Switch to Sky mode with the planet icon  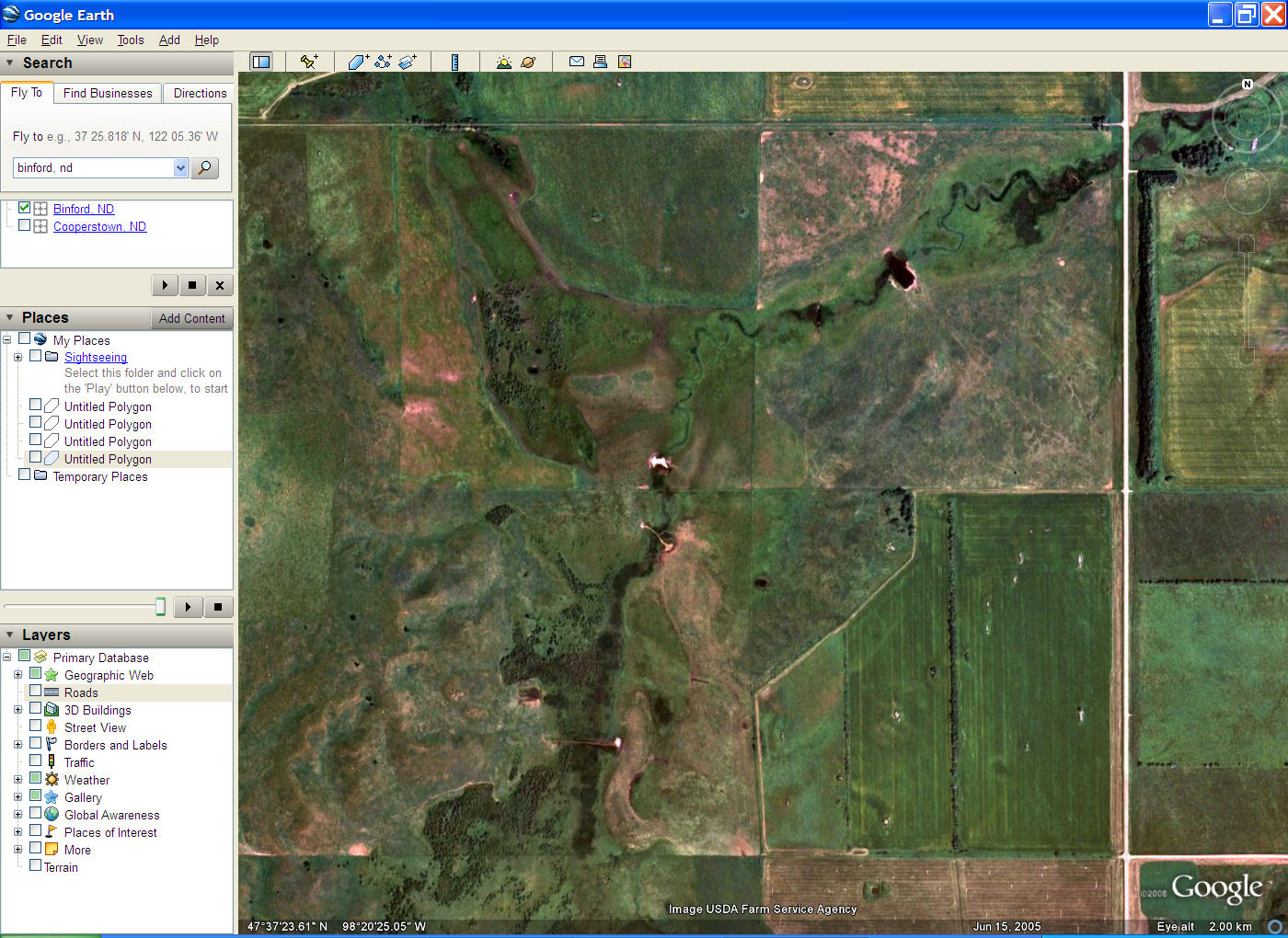pos(528,62)
